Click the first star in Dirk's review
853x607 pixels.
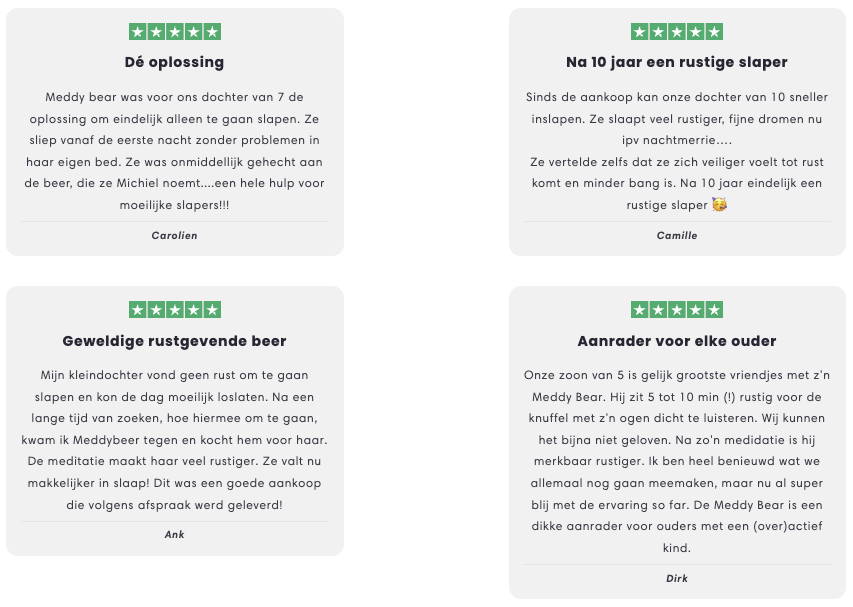640,310
